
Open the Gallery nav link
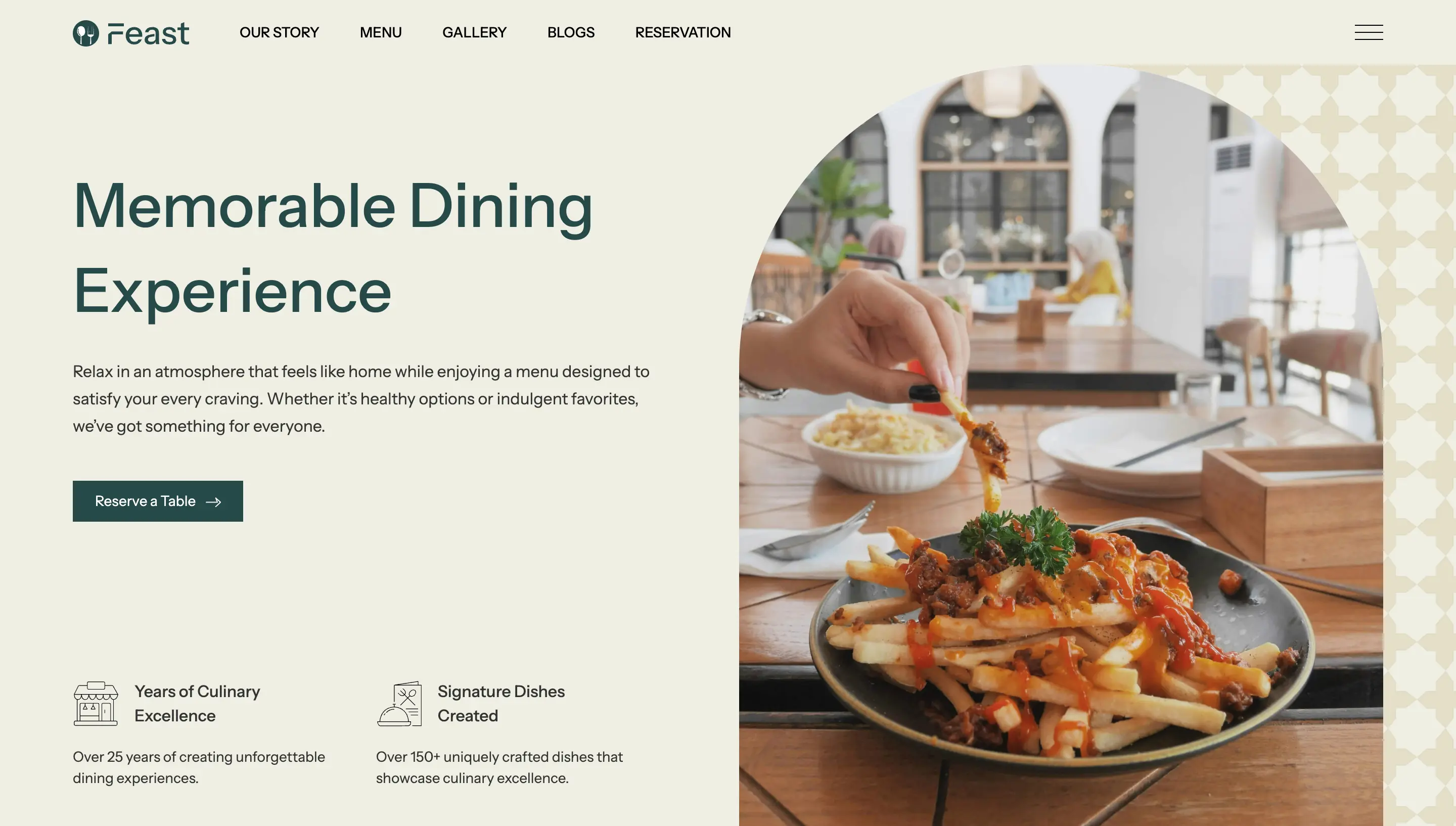[474, 32]
